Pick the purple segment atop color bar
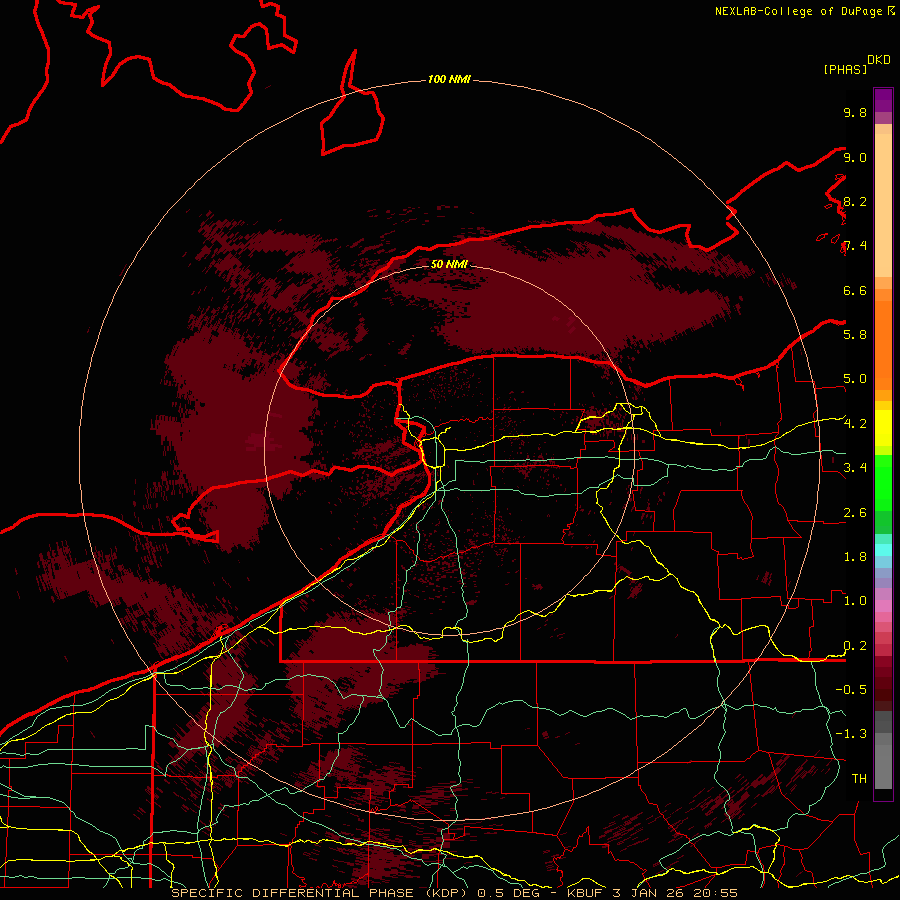 click(883, 100)
